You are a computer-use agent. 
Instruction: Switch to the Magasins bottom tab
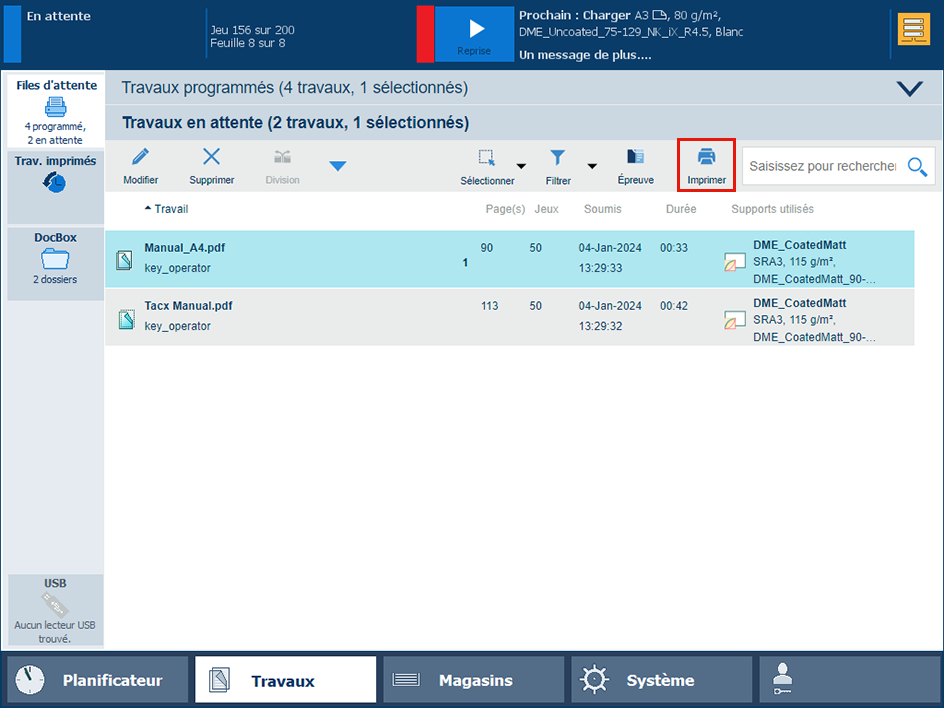pos(473,680)
